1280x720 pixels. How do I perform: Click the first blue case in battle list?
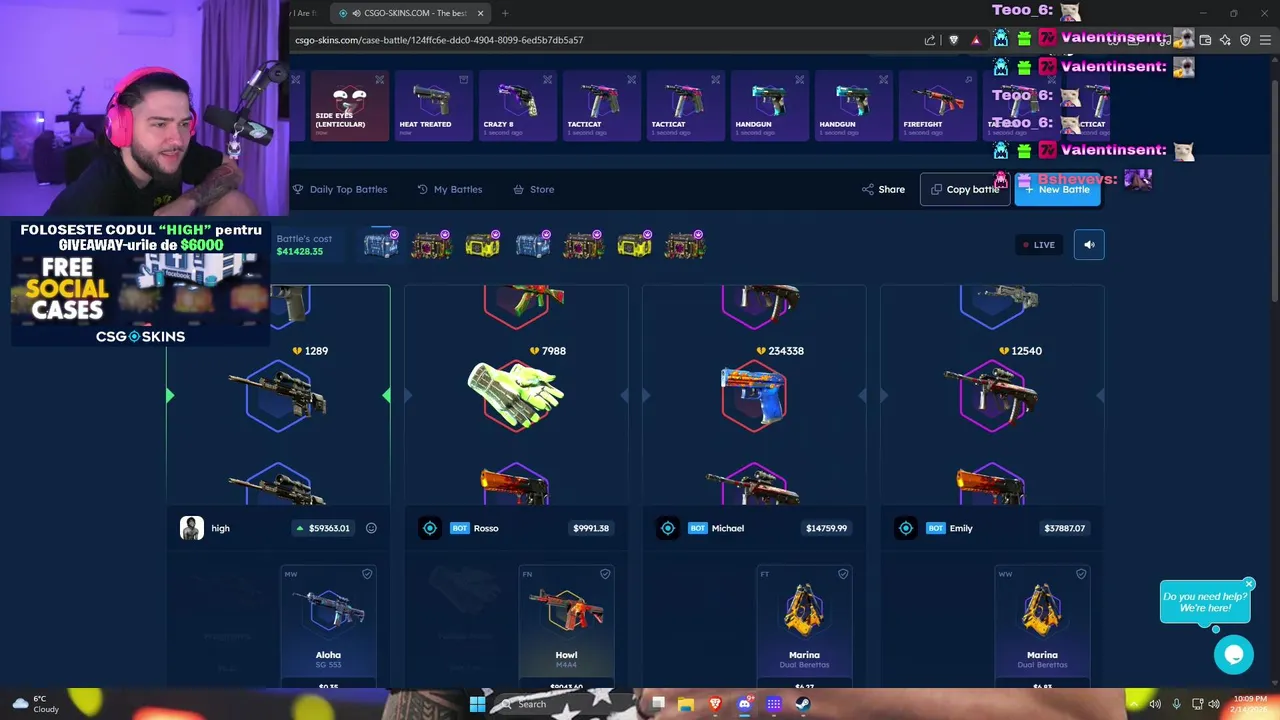tap(380, 244)
